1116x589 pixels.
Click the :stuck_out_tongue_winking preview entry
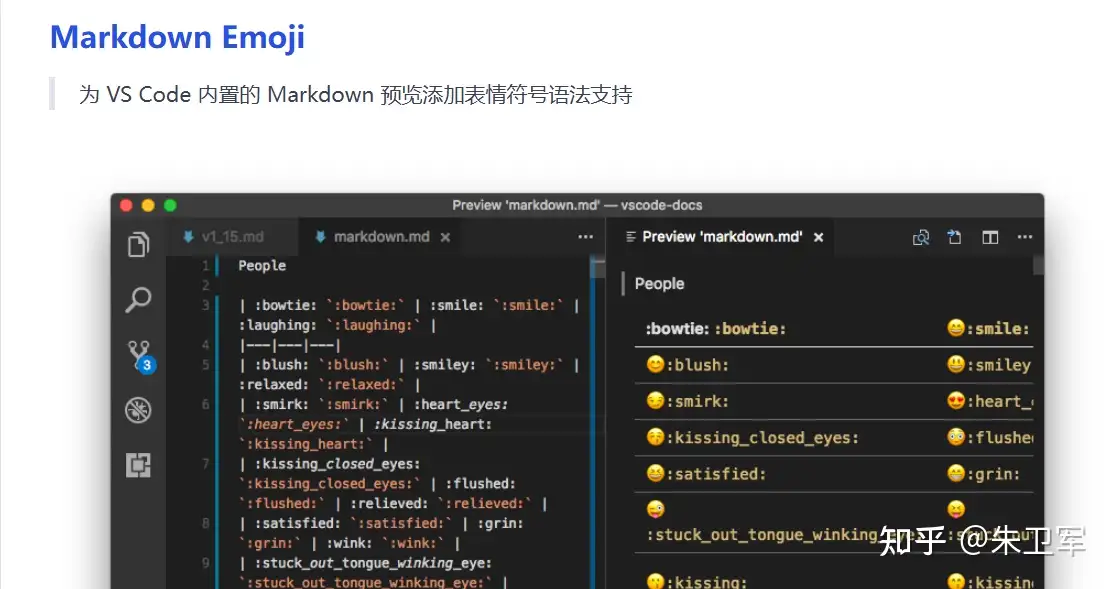762,523
